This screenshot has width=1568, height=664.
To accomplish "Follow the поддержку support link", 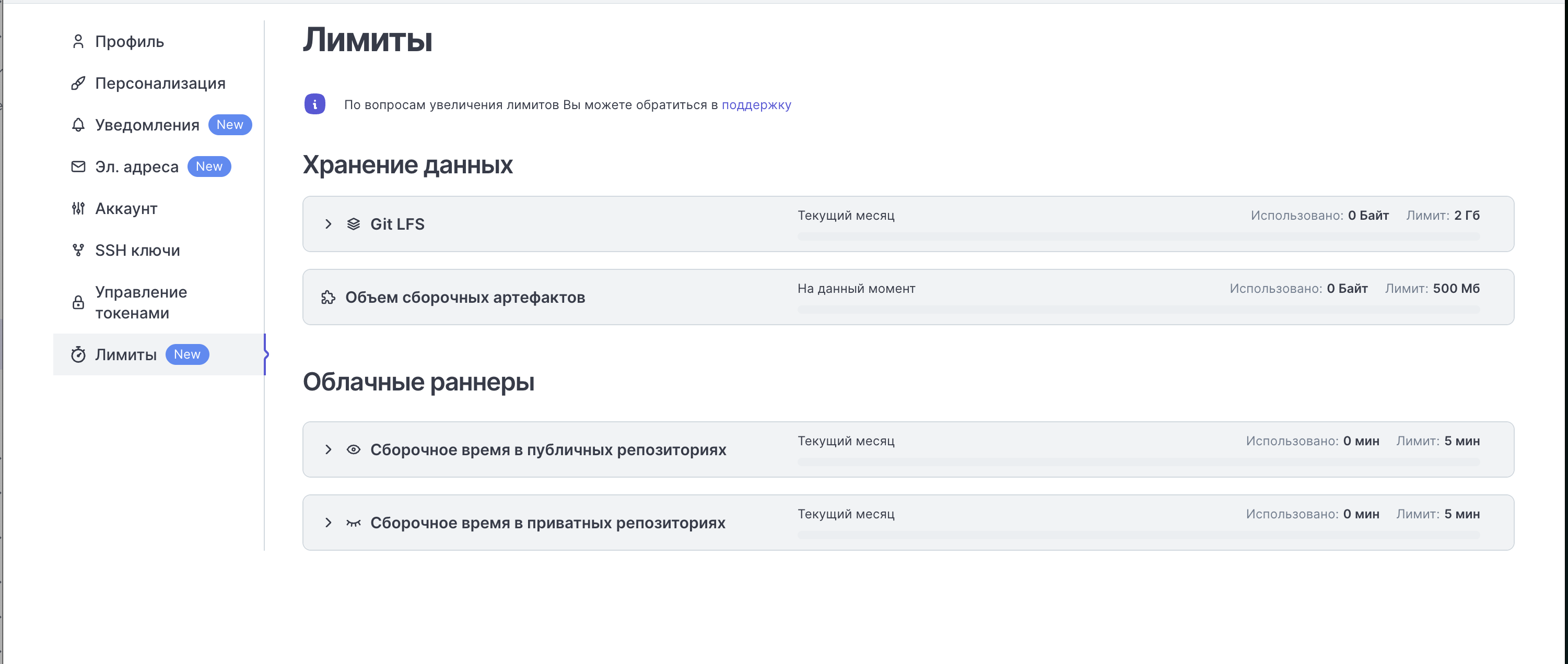I will [x=756, y=105].
